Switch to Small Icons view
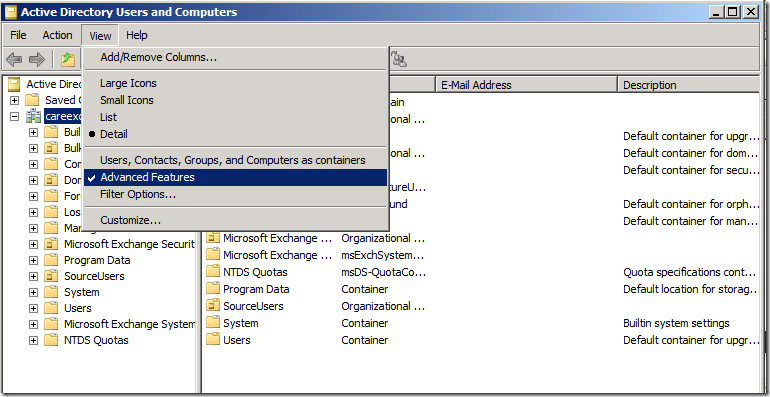Image resolution: width=770 pixels, height=397 pixels. click(x=235, y=100)
